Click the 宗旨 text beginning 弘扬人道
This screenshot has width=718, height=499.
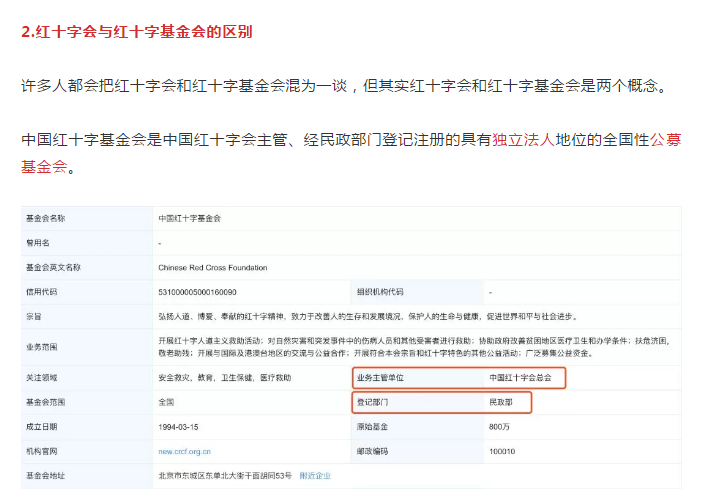click(x=369, y=316)
